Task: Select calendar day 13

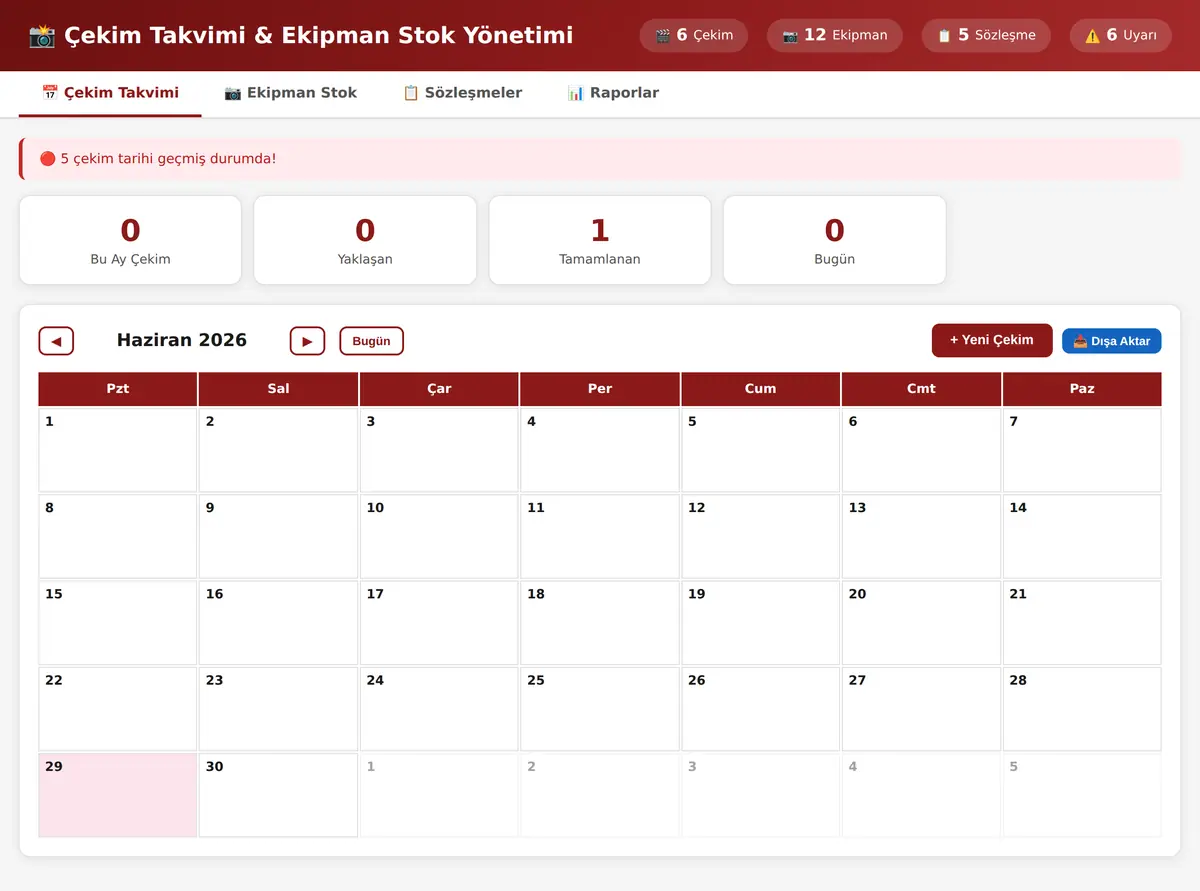Action: click(x=921, y=536)
